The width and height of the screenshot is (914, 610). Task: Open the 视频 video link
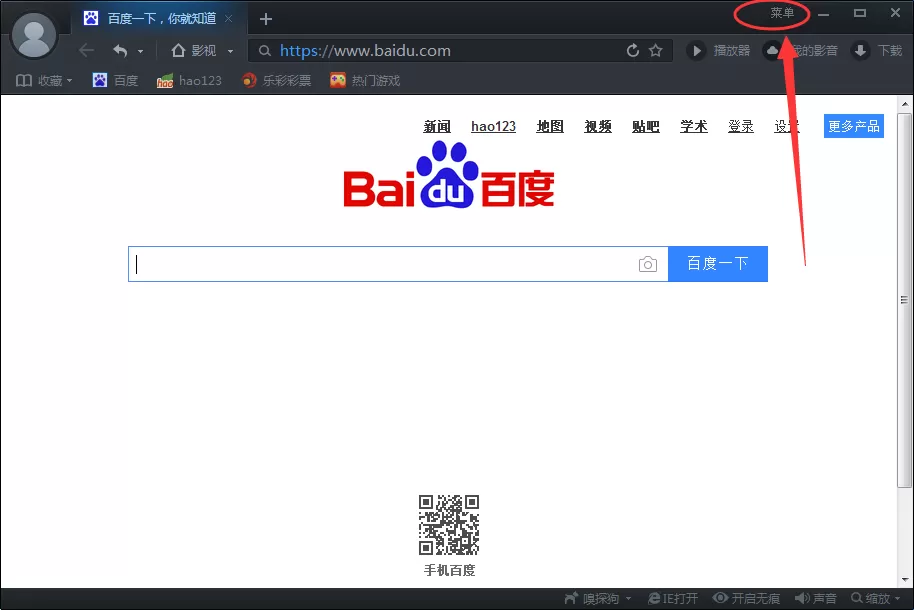point(598,126)
